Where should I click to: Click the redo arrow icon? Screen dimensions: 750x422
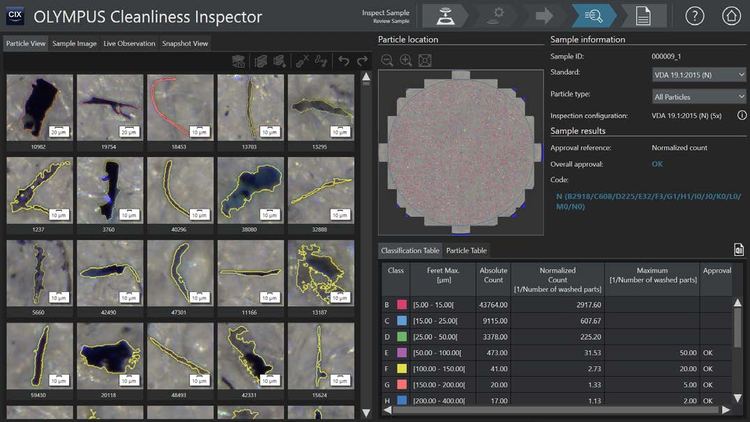pyautogui.click(x=361, y=62)
